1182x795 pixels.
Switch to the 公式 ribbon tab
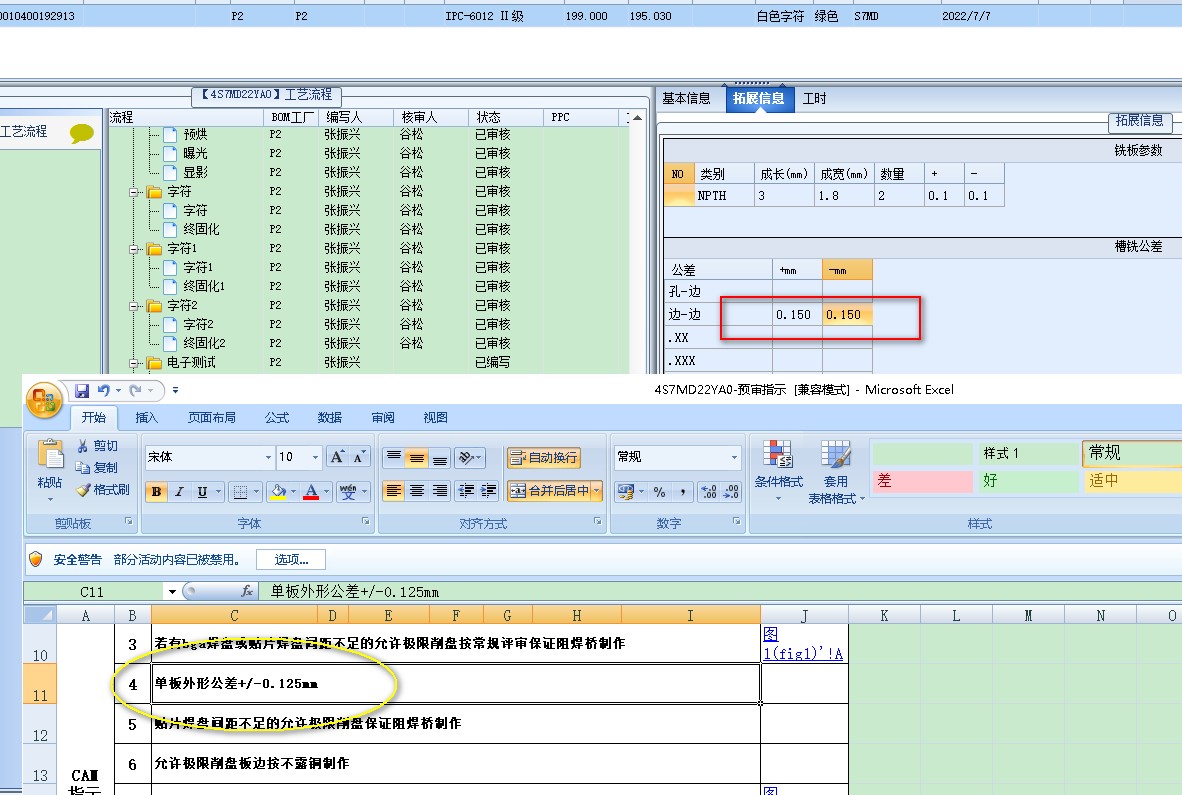pos(277,417)
